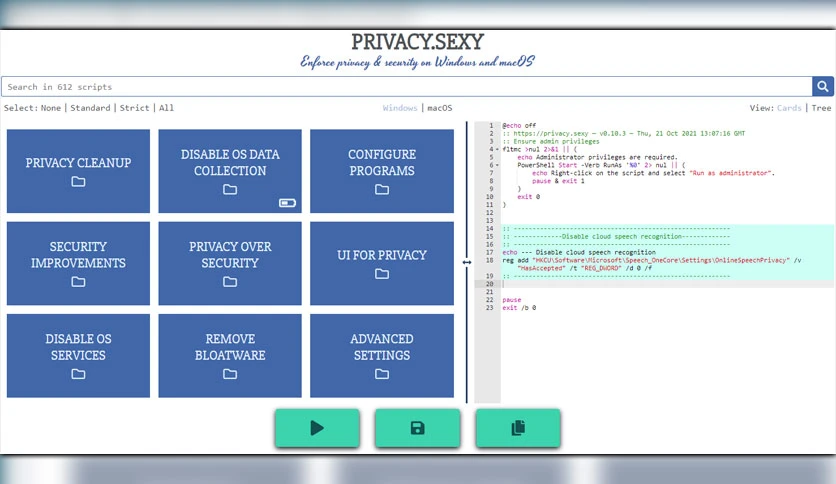Switch to Windows operating system

click(x=400, y=108)
